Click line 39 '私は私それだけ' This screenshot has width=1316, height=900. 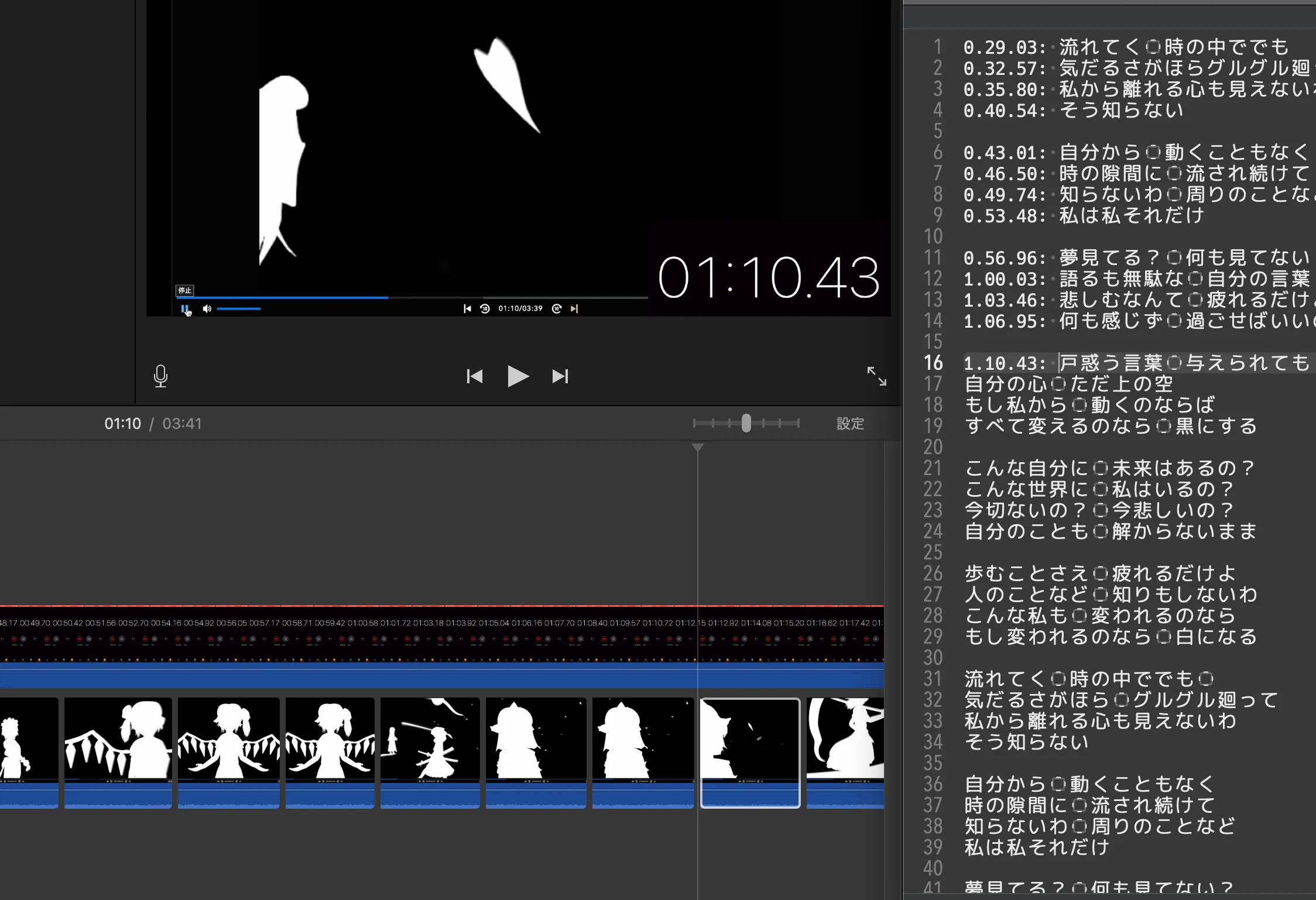(x=1037, y=847)
